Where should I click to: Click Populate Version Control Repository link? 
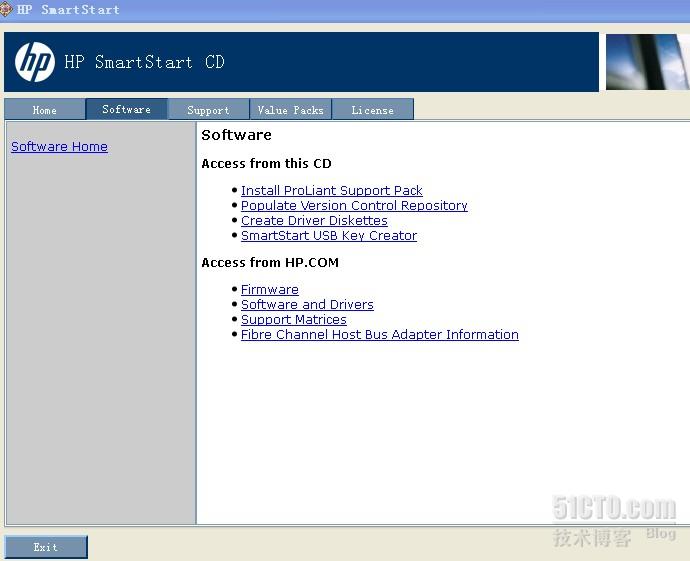354,205
